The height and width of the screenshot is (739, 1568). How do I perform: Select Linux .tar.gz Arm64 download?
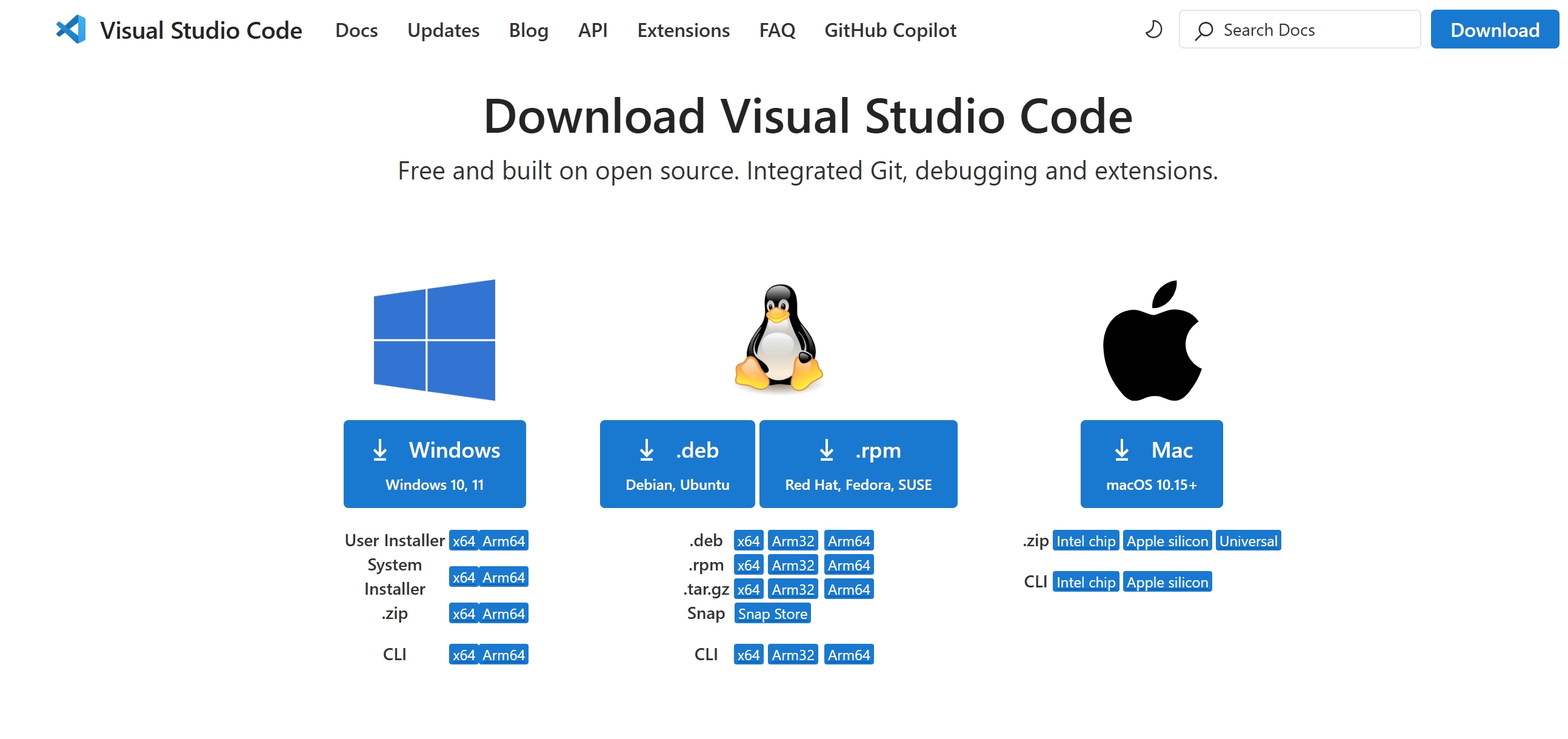point(849,589)
